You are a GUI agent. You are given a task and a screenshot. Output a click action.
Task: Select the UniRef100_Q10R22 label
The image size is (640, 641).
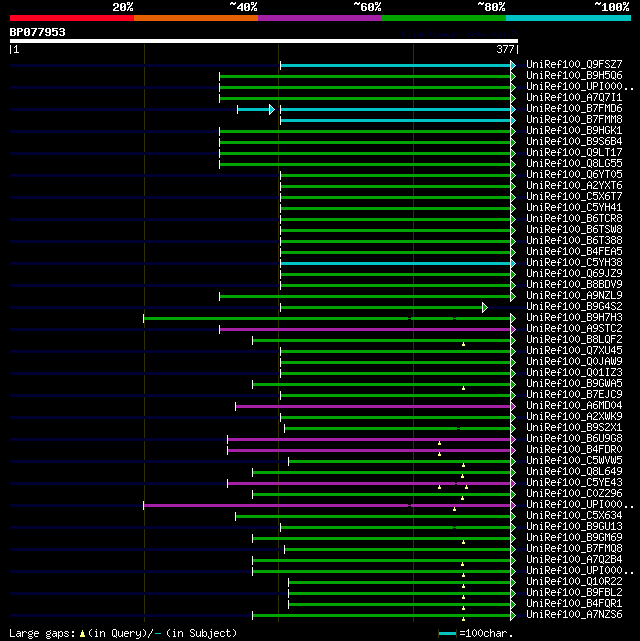pos(574,582)
